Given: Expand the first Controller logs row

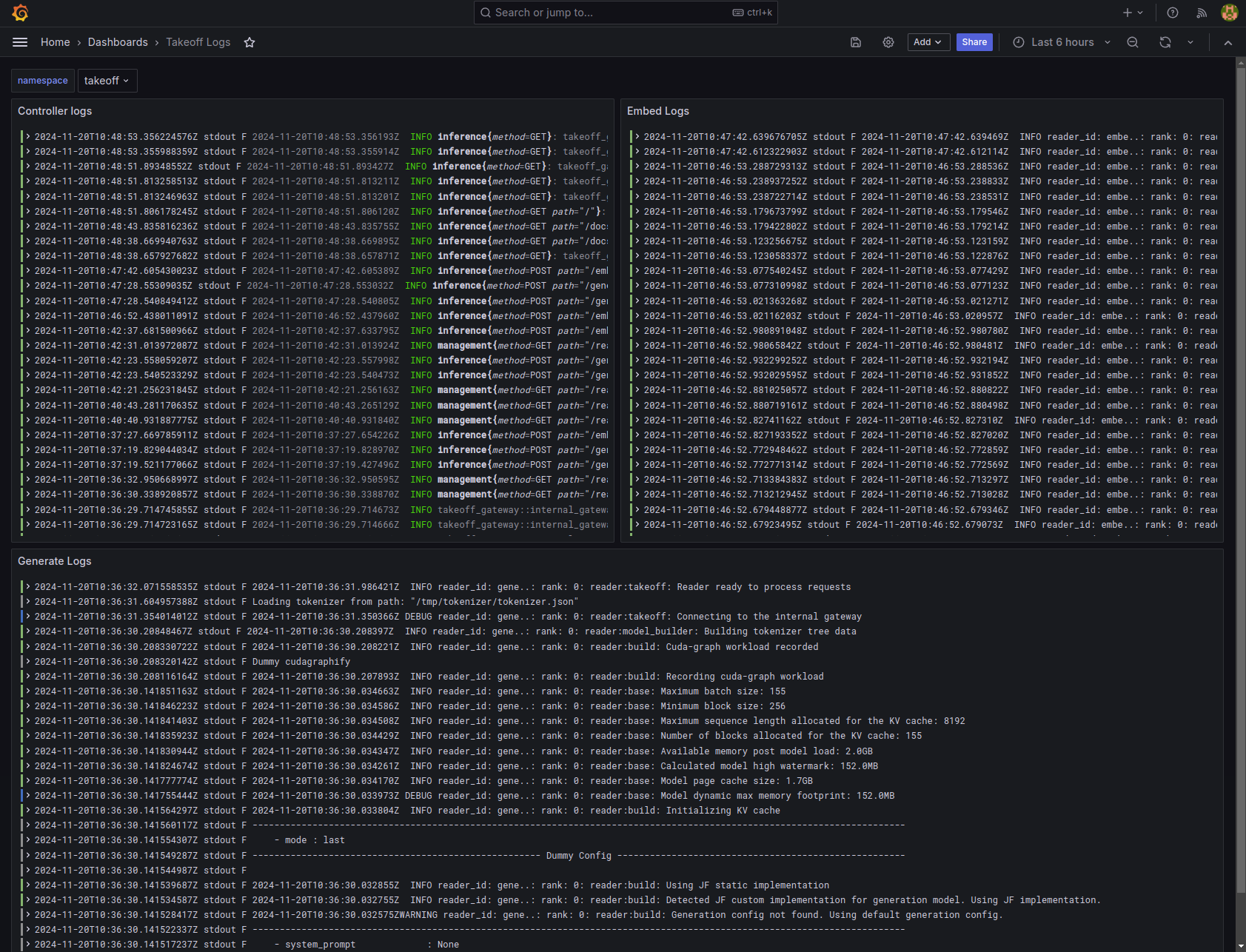Looking at the screenshot, I should 28,137.
